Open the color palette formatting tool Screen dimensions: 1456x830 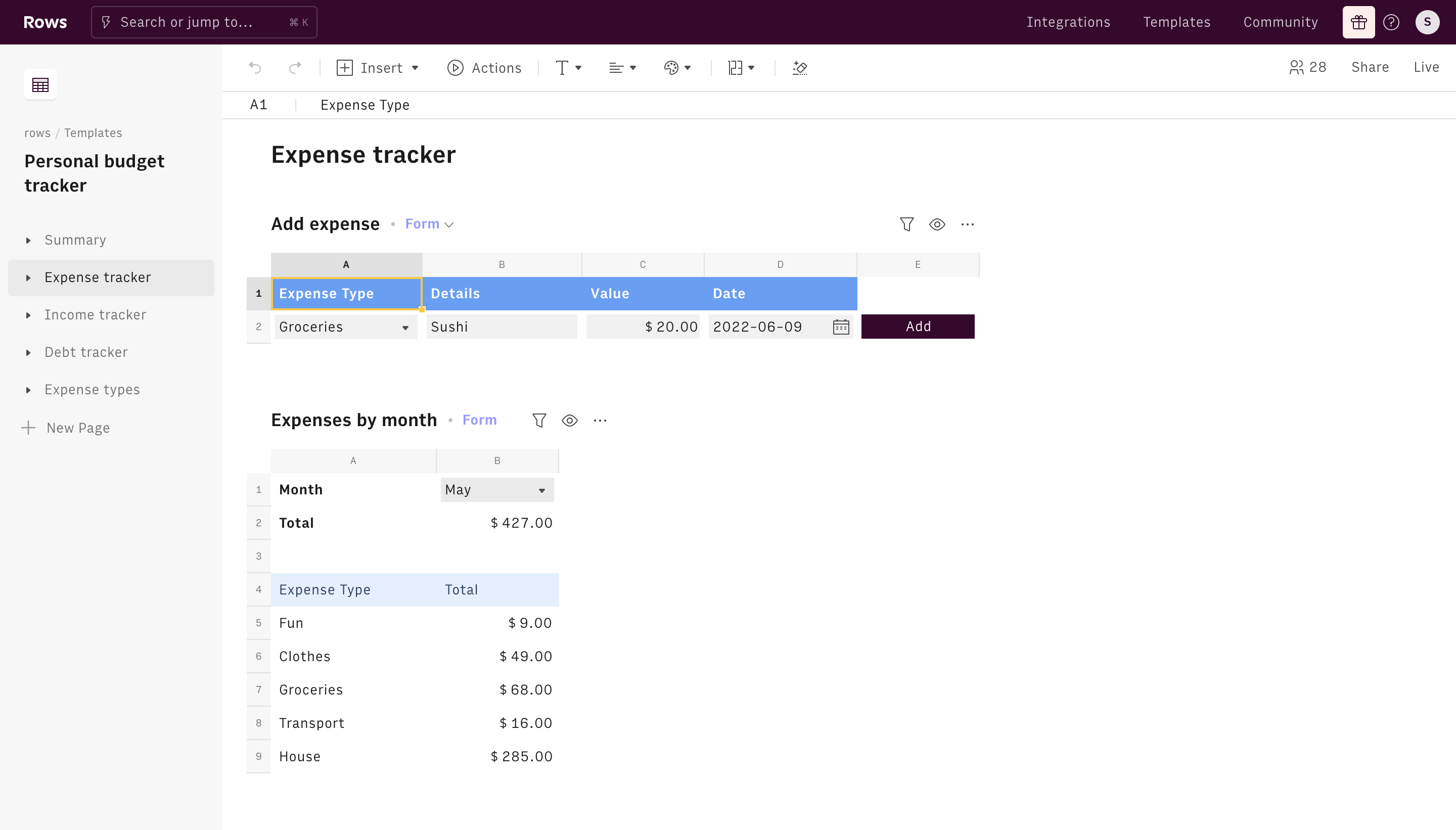pos(677,68)
